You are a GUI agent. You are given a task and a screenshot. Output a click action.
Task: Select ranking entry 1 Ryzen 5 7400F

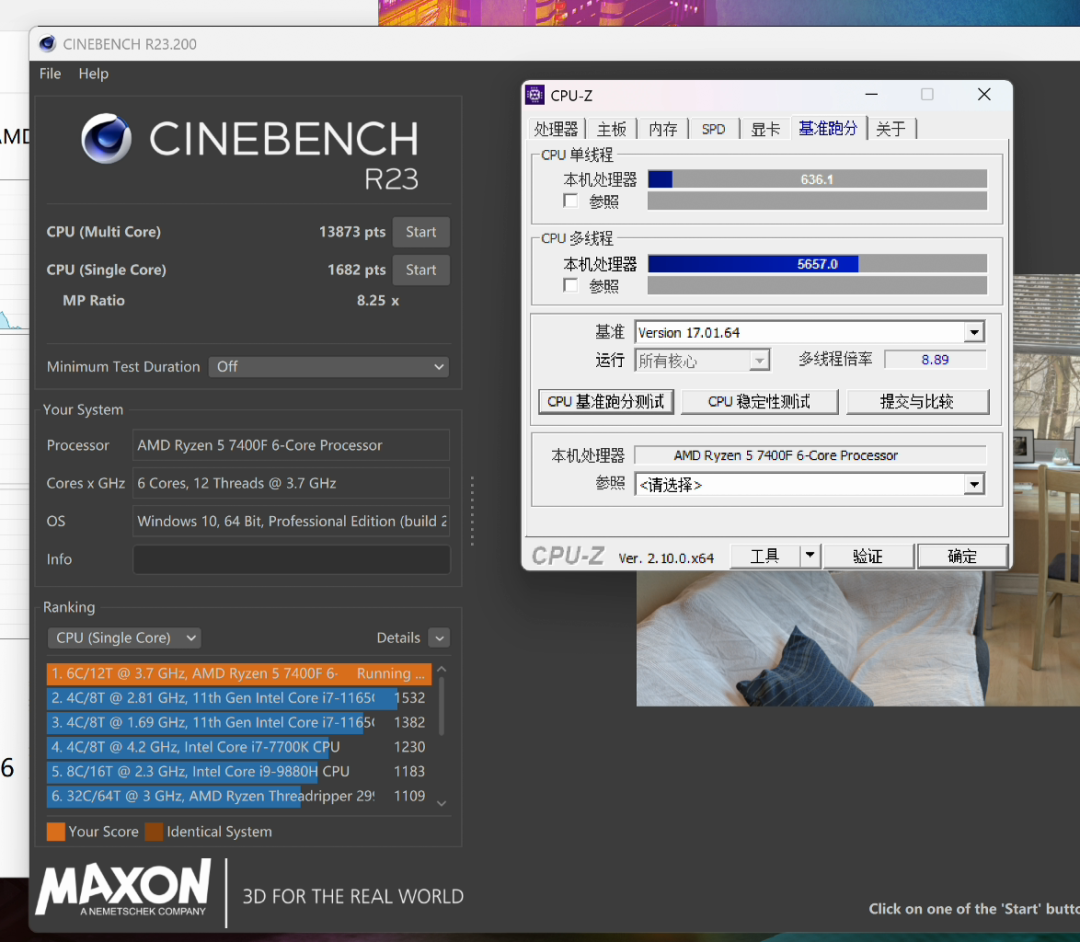239,673
